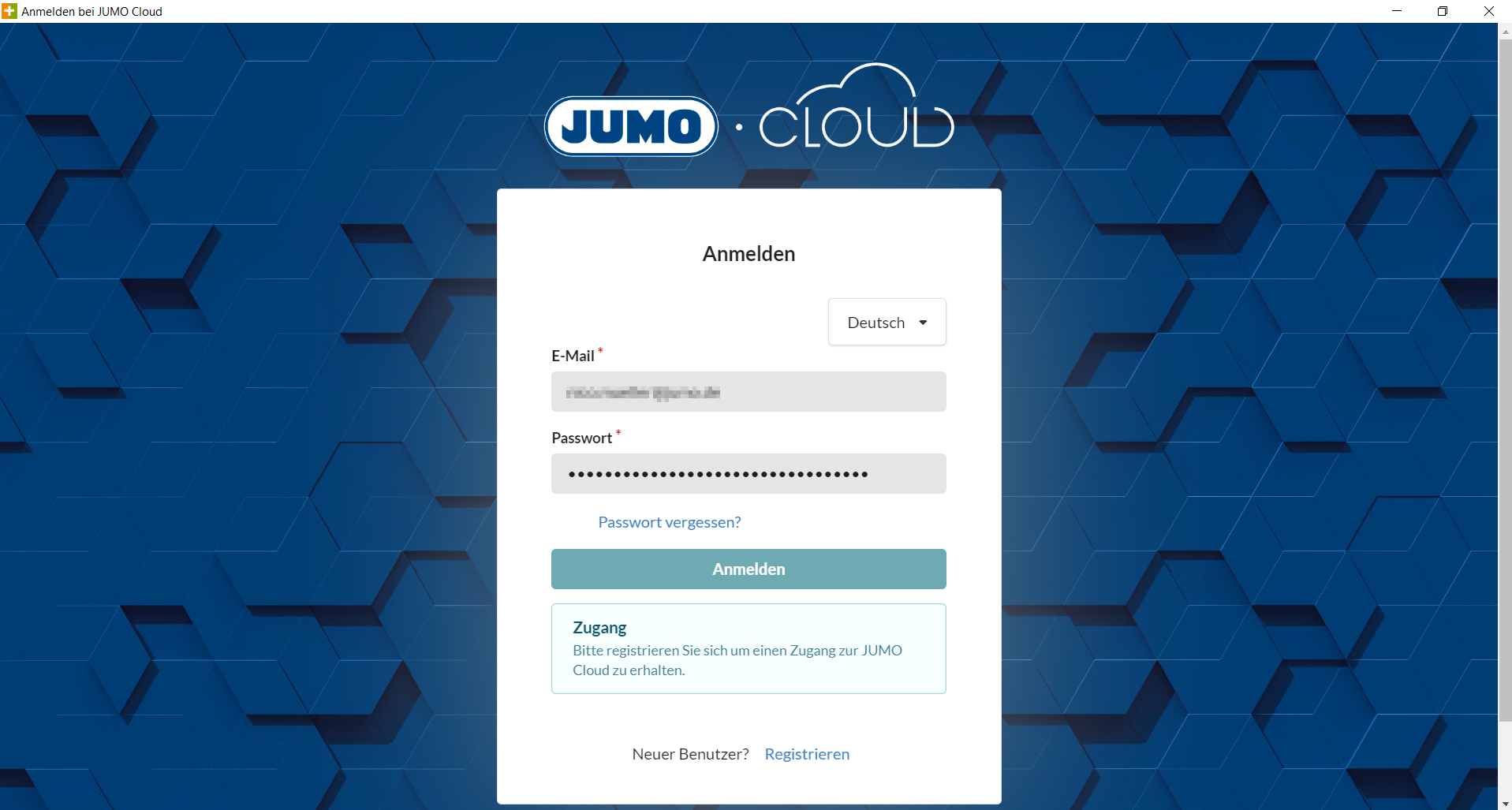Restore down the window size
The height and width of the screenshot is (810, 1512).
[1443, 11]
